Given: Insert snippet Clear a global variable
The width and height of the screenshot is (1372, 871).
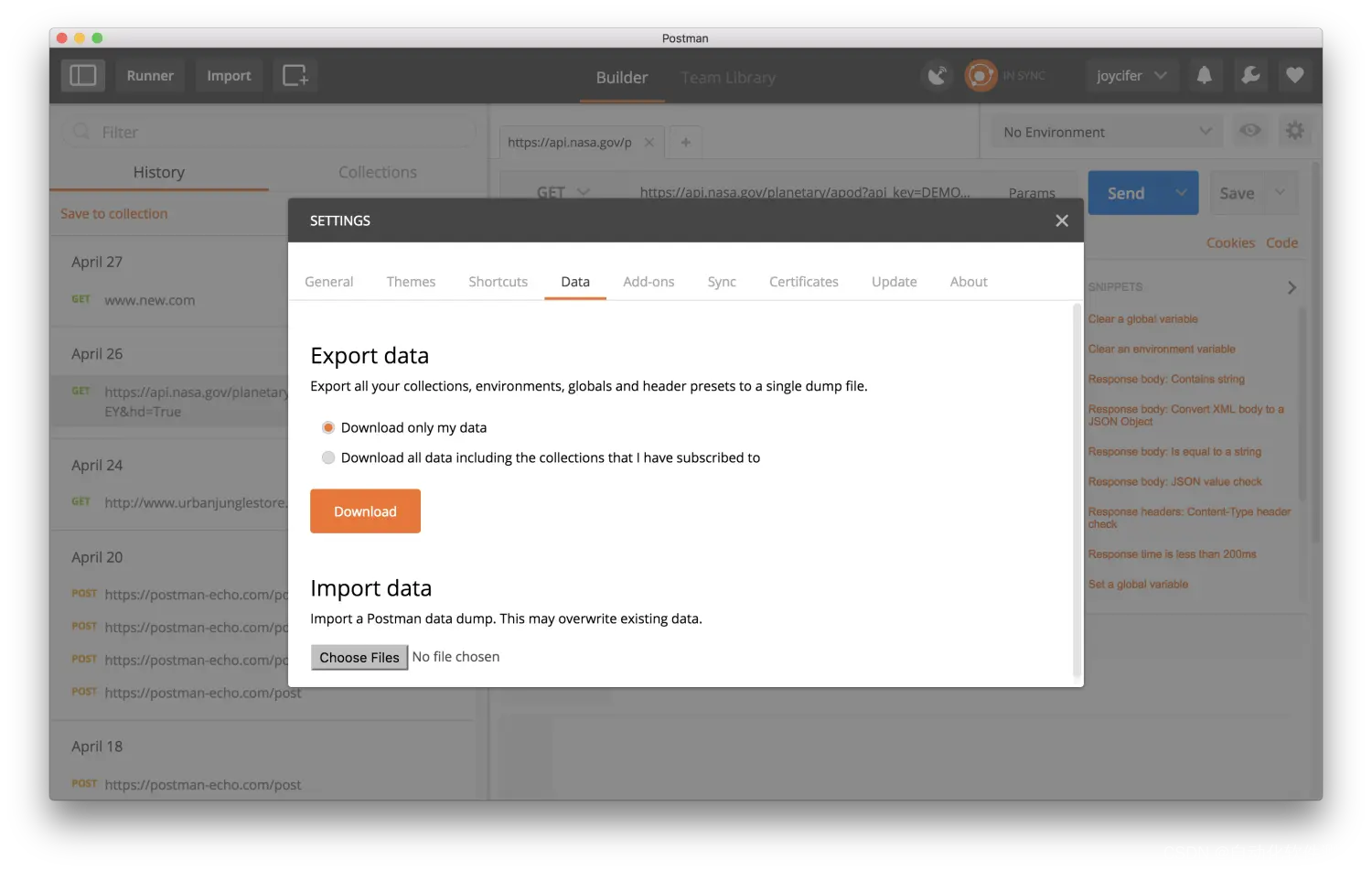Looking at the screenshot, I should 1142,319.
